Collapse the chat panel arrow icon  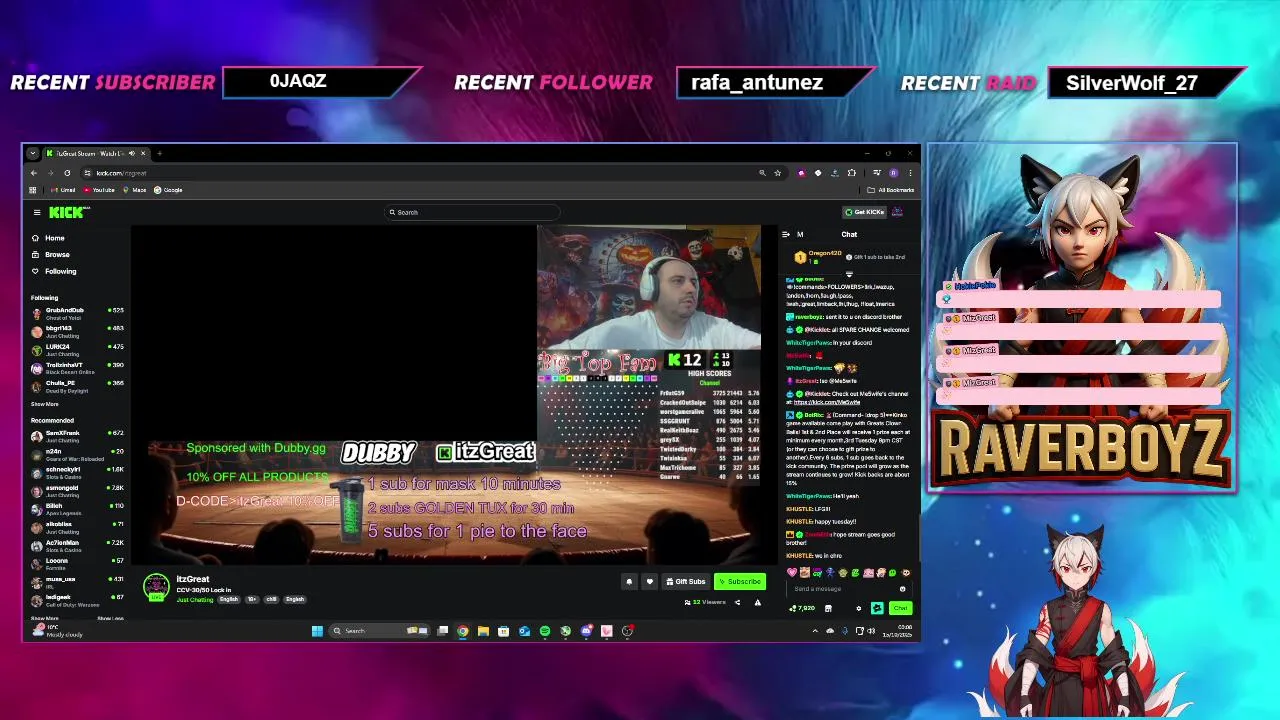(x=786, y=235)
